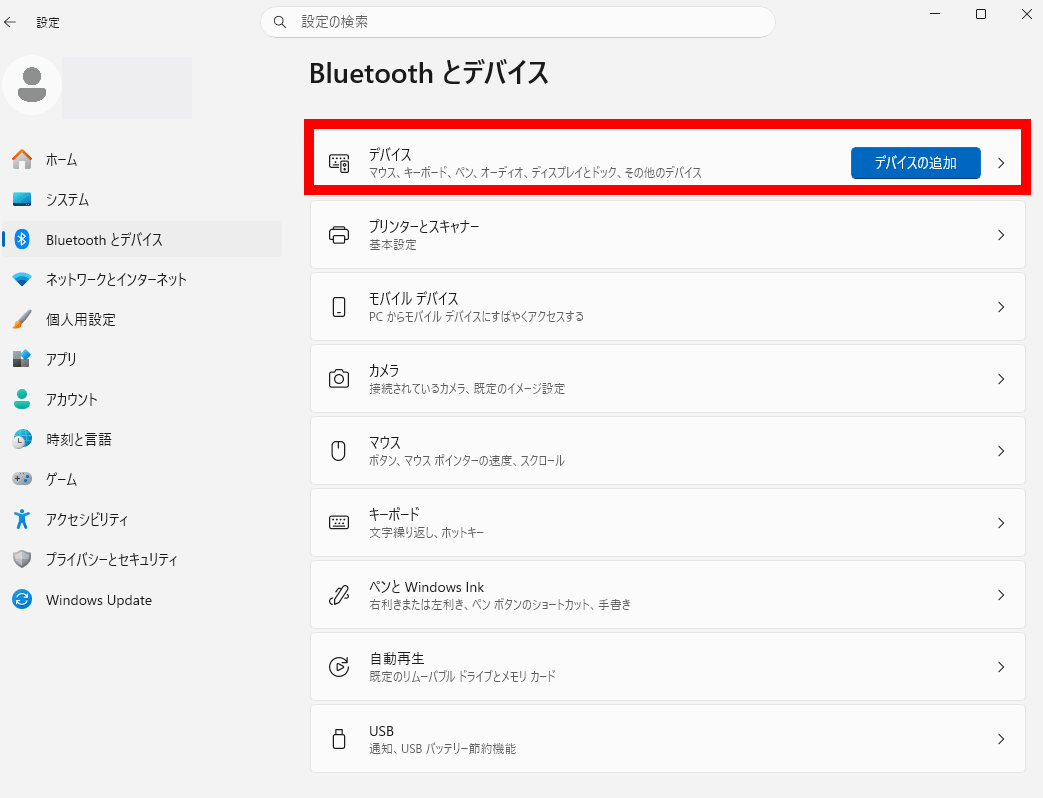This screenshot has height=798, width=1043.
Task: Open USB settings via its chevron
Action: (1001, 739)
